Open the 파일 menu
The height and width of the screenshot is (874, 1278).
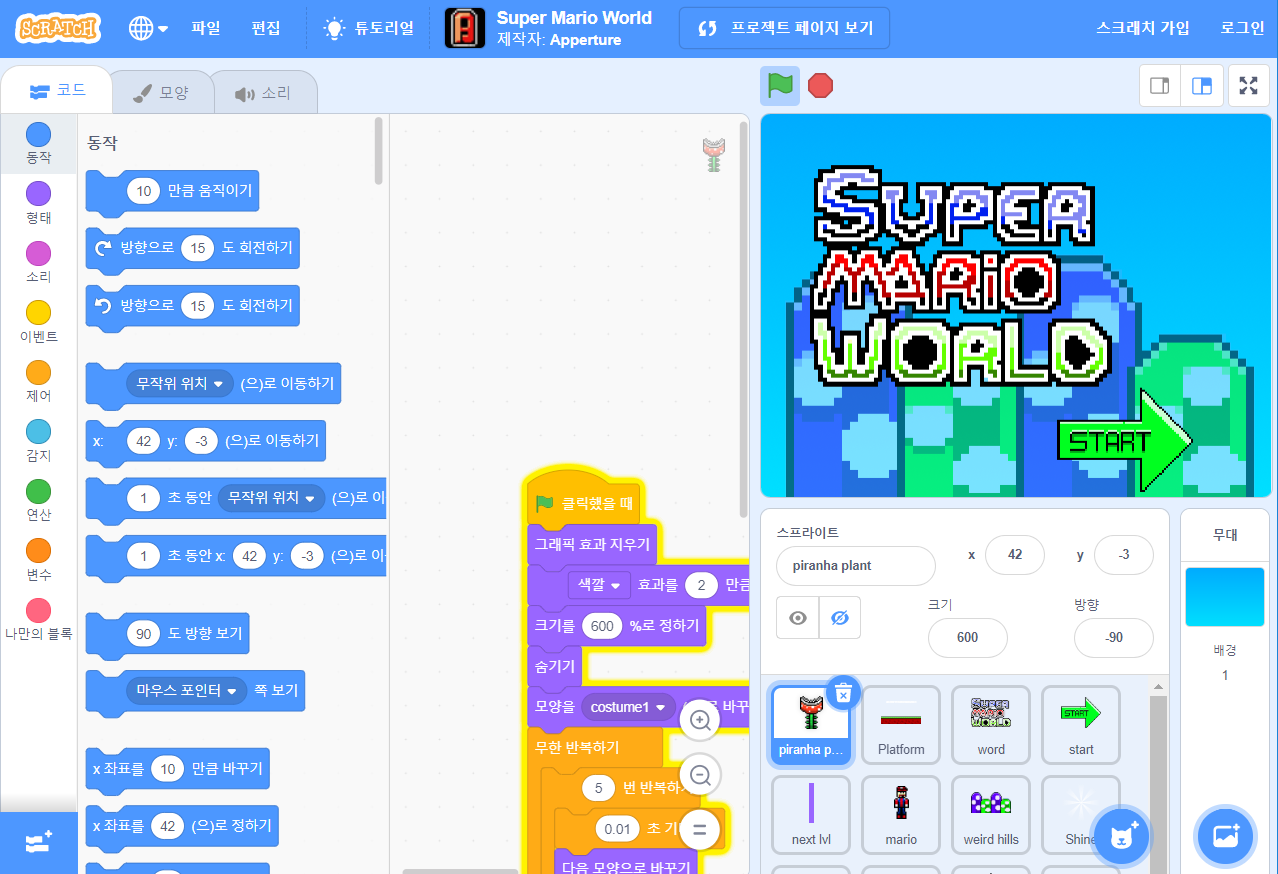(205, 28)
